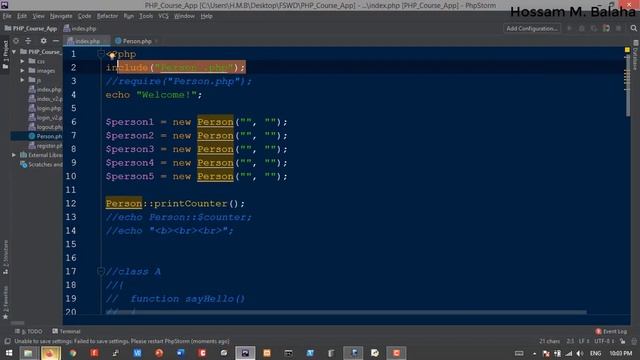
Task: Open the Code menu
Action: (84, 16)
